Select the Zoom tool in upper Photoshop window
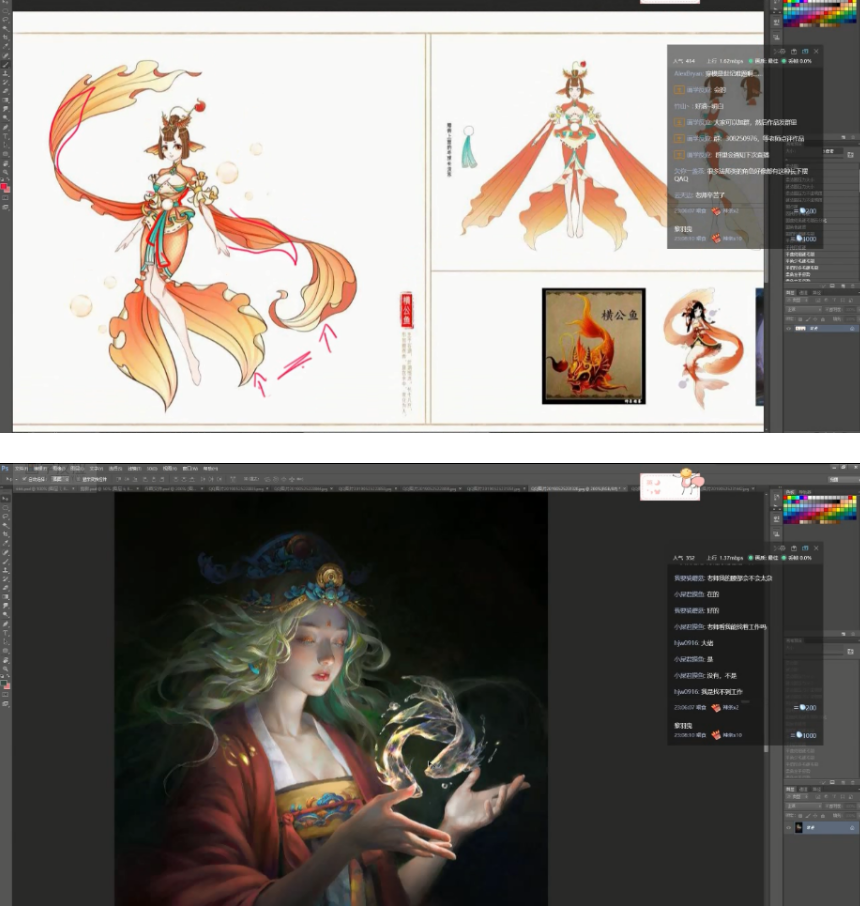 click(6, 172)
